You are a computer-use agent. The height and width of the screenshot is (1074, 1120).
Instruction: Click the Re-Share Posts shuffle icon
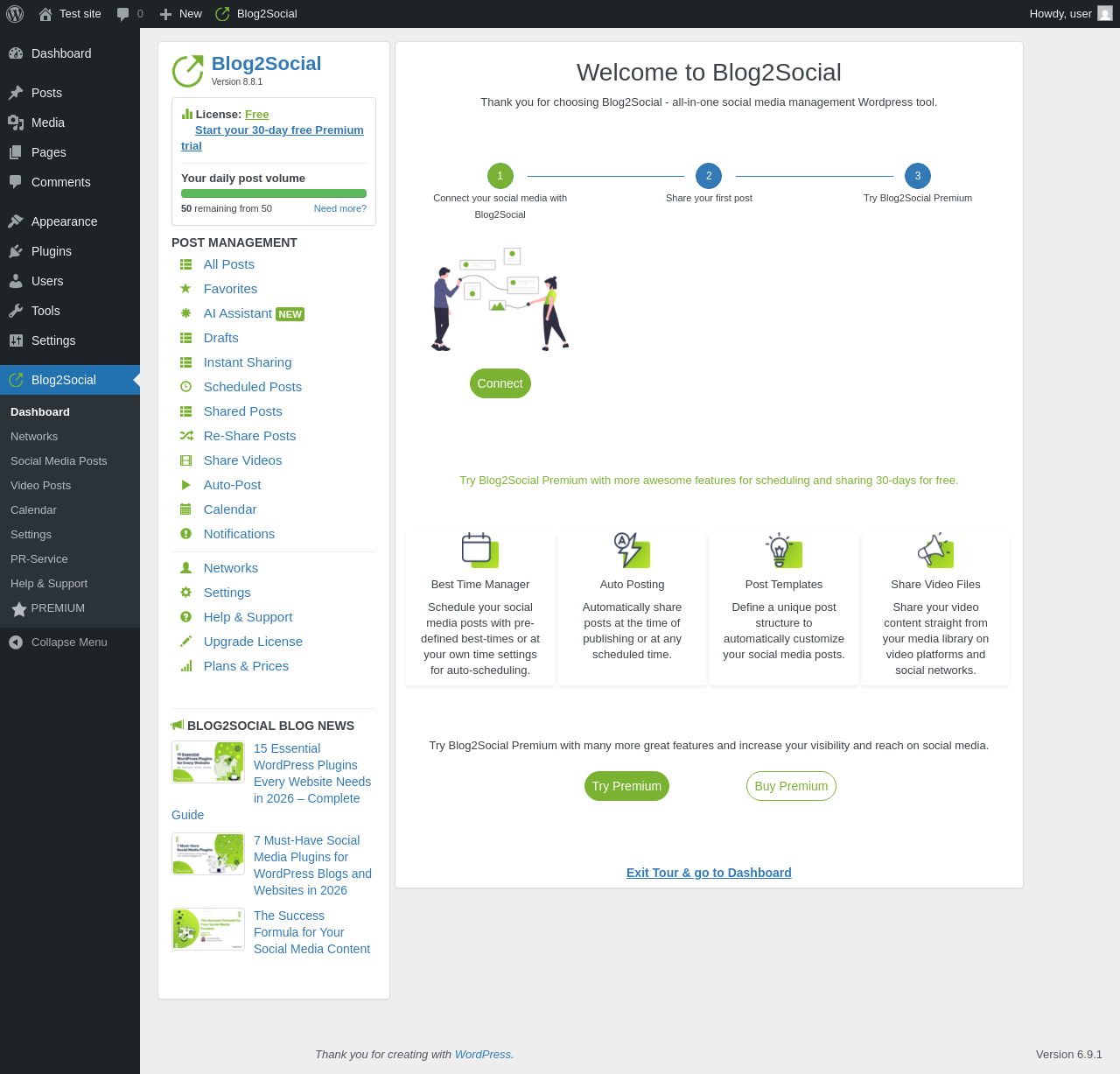[x=186, y=436]
